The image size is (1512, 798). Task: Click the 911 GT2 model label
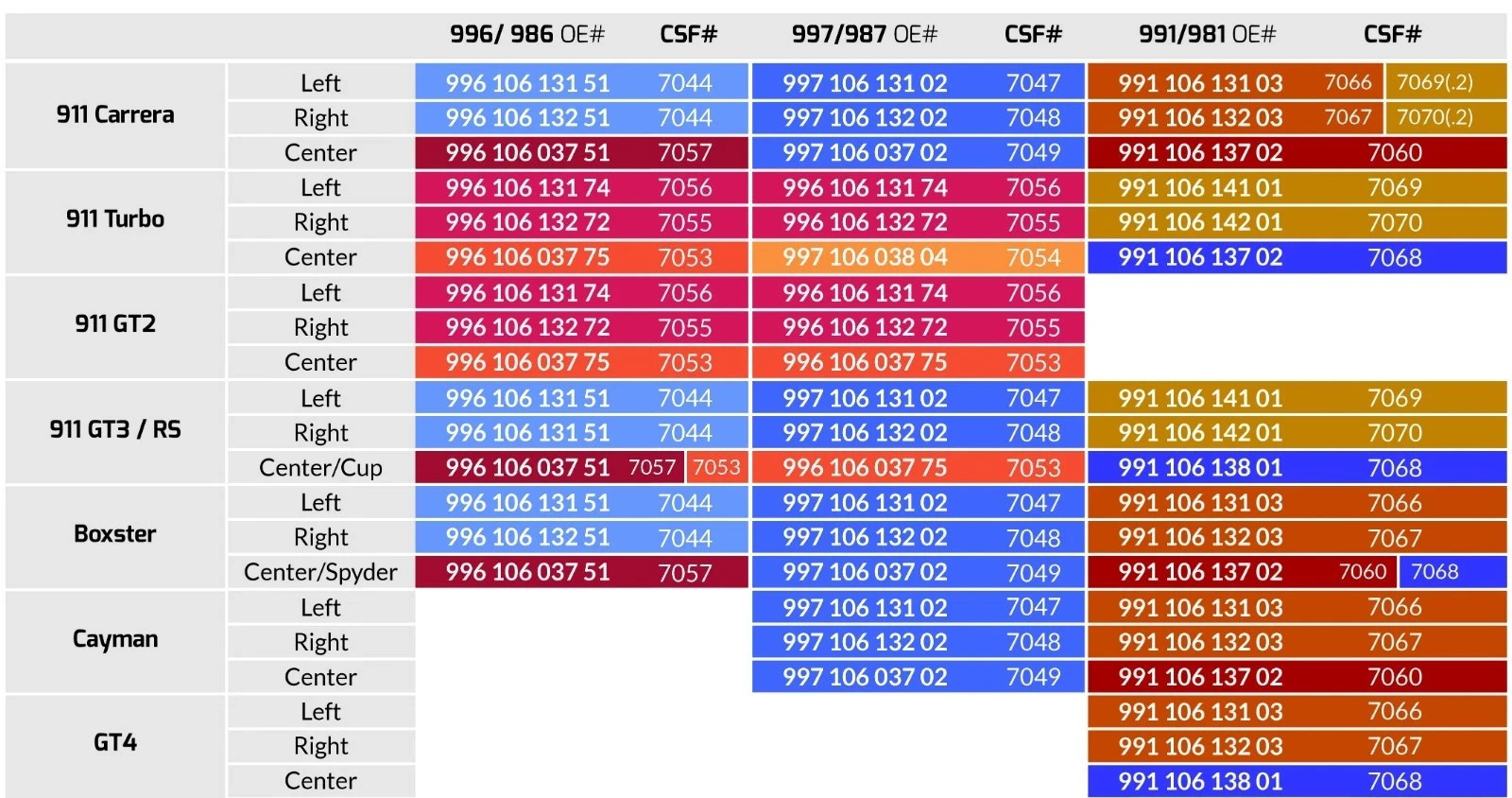coord(115,324)
